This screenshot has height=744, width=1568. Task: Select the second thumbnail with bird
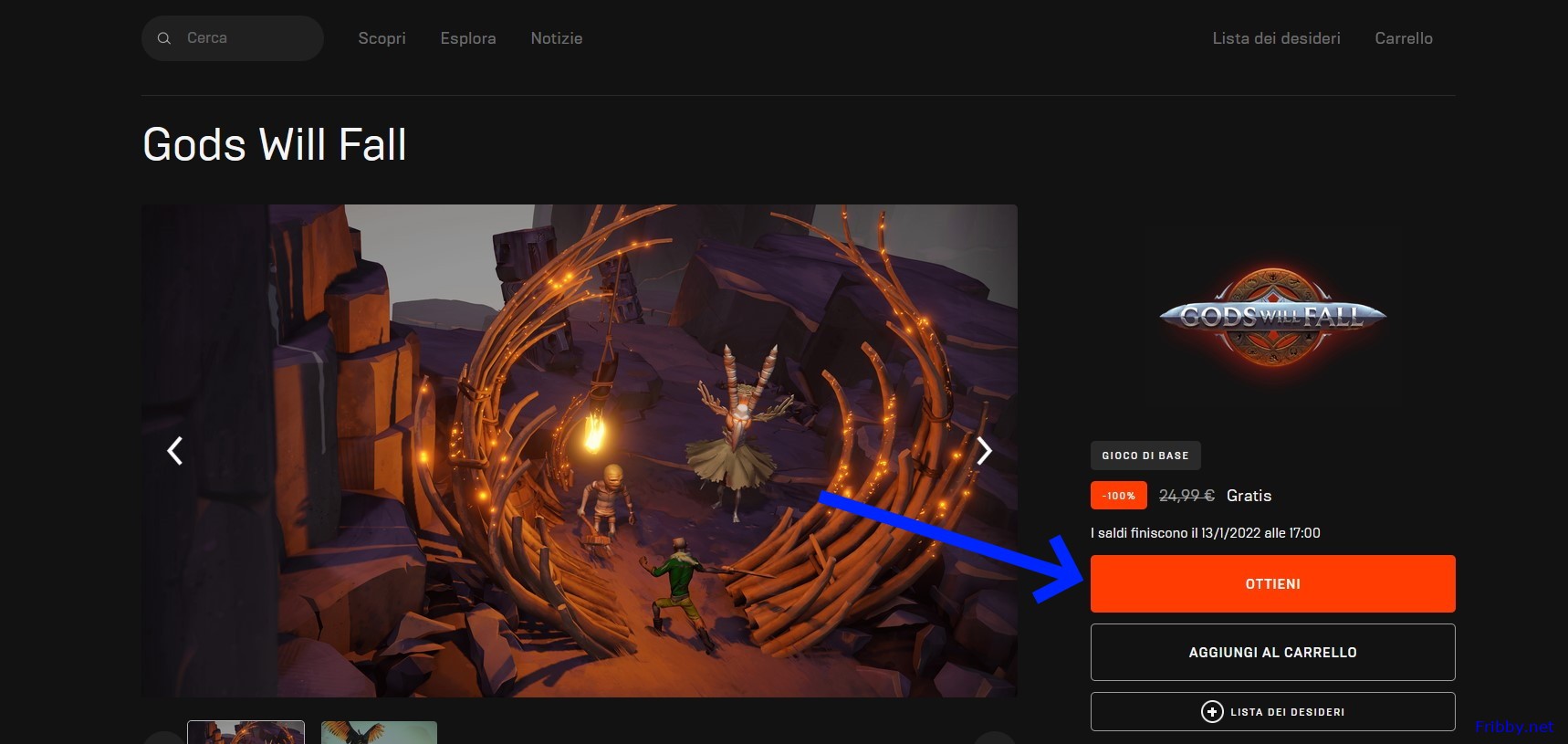[379, 732]
